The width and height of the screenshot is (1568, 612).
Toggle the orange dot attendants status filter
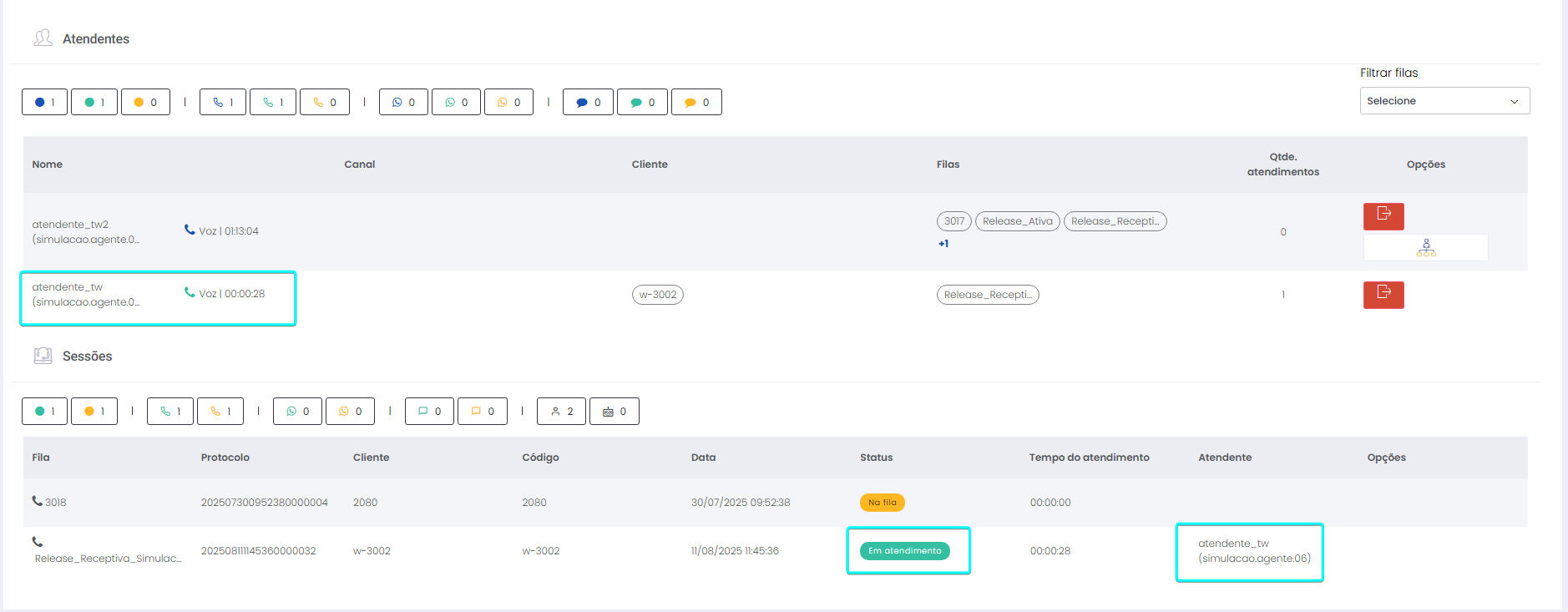point(145,103)
